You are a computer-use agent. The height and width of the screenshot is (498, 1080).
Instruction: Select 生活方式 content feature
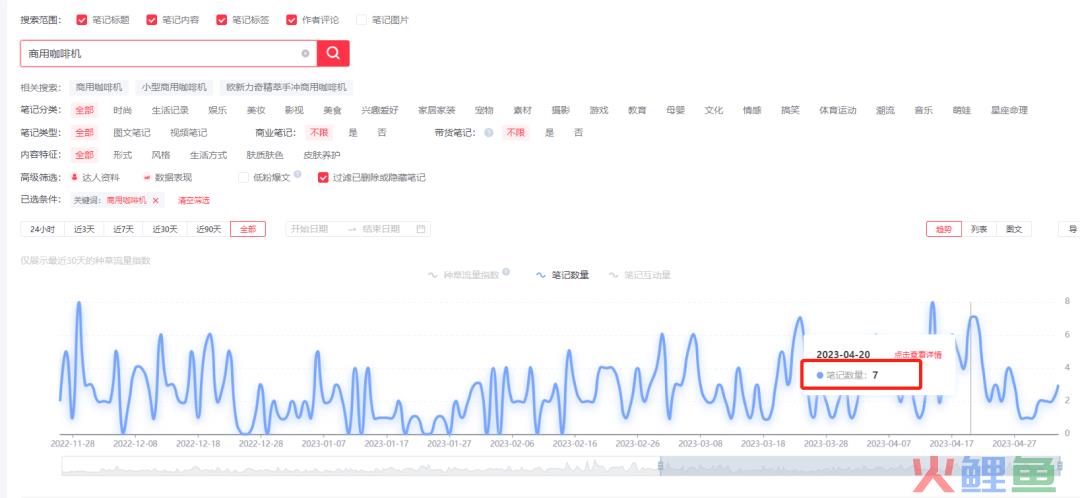point(209,155)
